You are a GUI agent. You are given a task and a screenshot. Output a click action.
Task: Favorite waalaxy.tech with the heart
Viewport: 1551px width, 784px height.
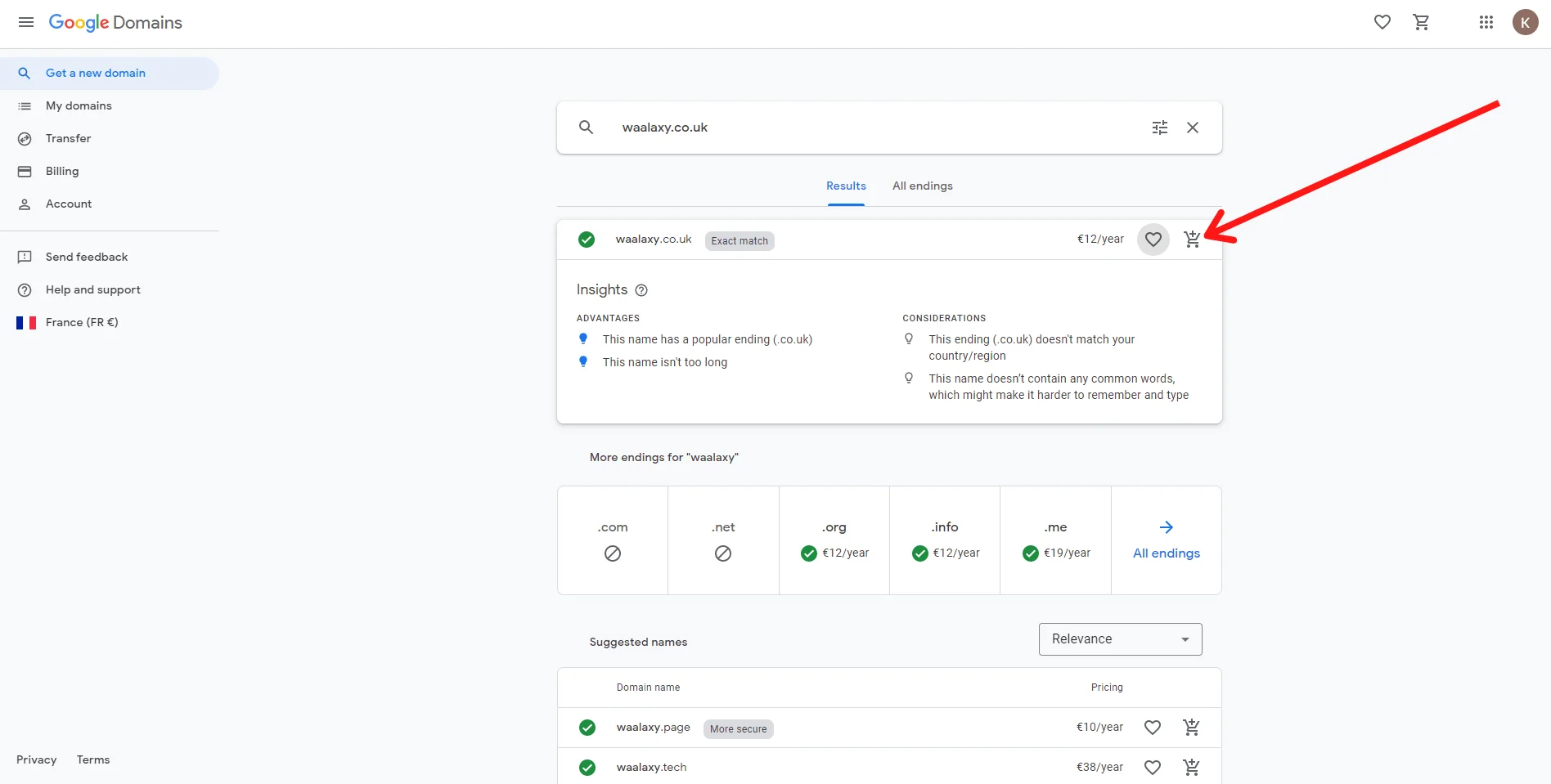(x=1153, y=767)
